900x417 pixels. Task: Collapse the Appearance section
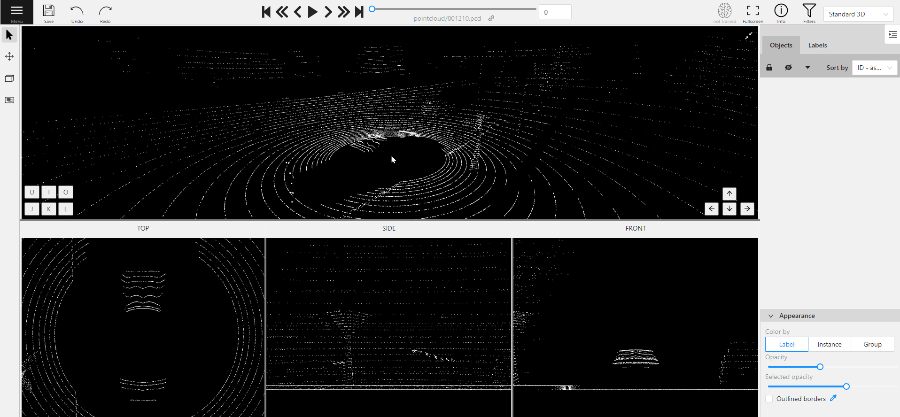click(x=768, y=316)
